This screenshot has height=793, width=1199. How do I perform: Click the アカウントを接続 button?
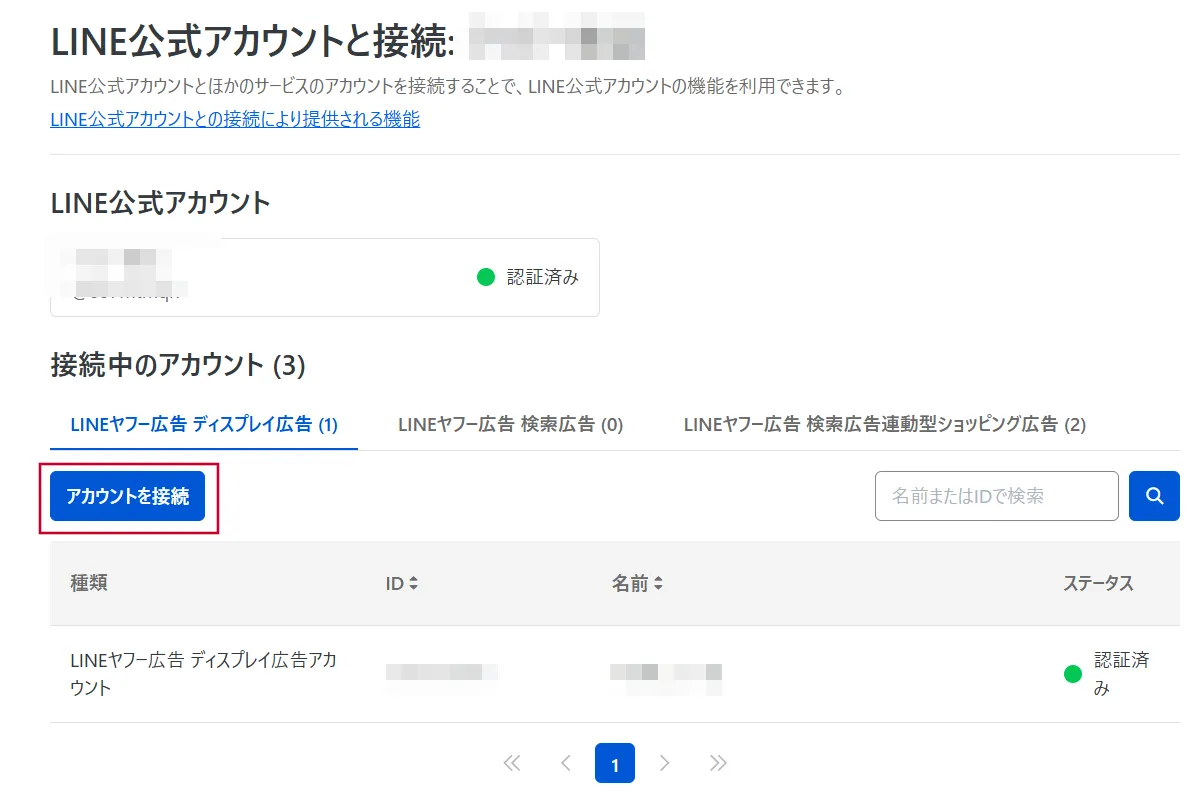coord(129,496)
